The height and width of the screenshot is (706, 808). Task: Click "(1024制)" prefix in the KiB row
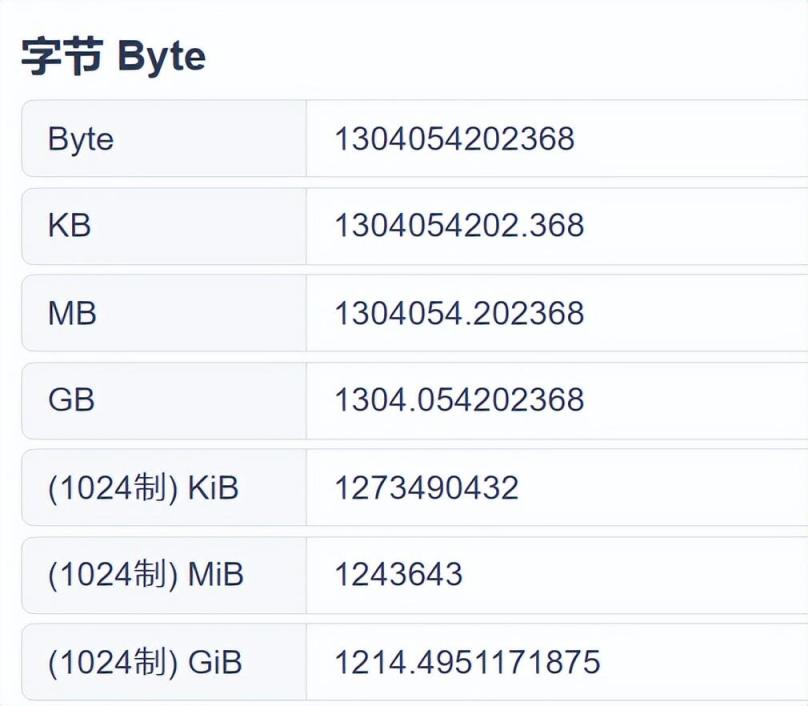click(x=112, y=488)
